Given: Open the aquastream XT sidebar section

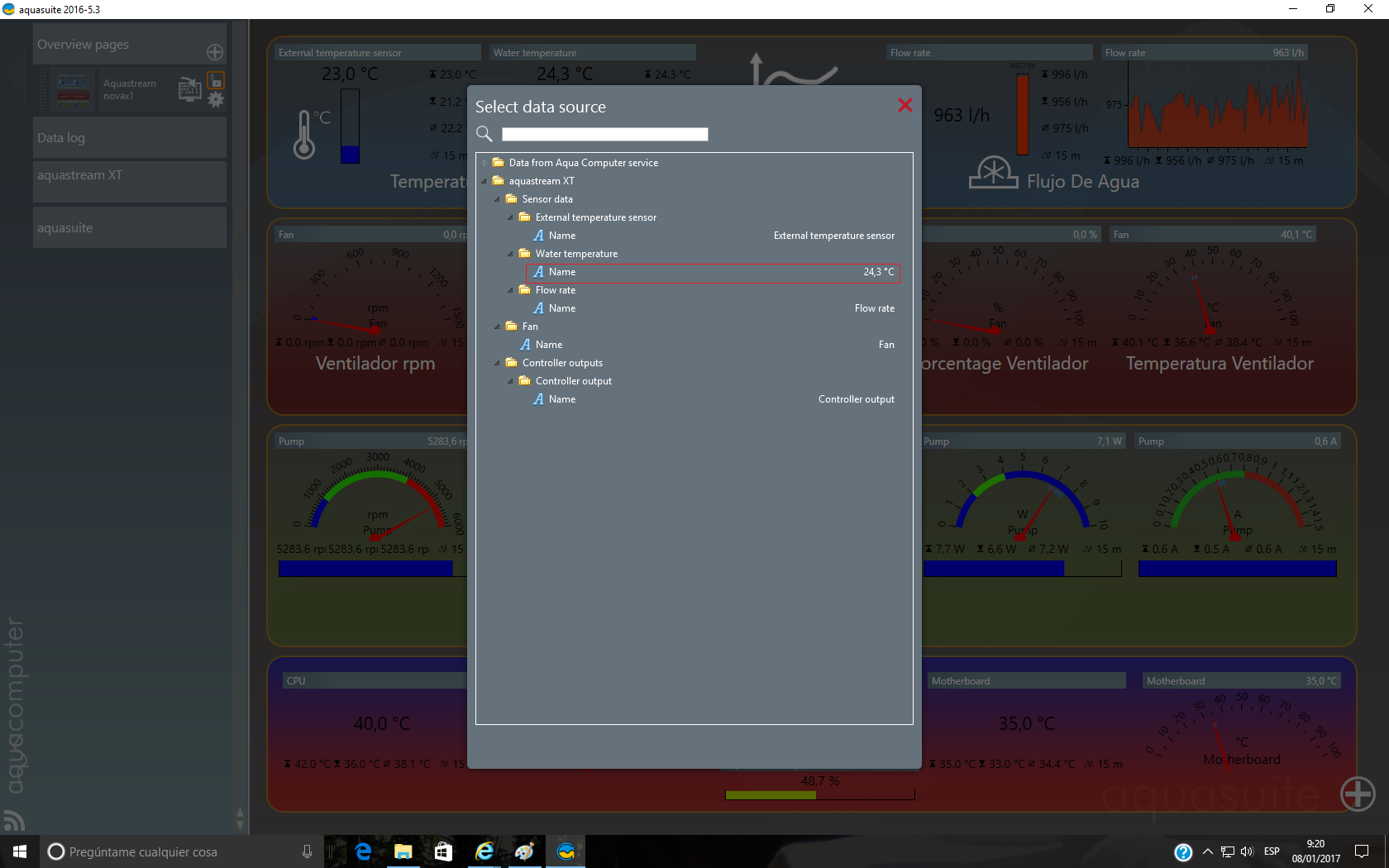Looking at the screenshot, I should point(130,182).
